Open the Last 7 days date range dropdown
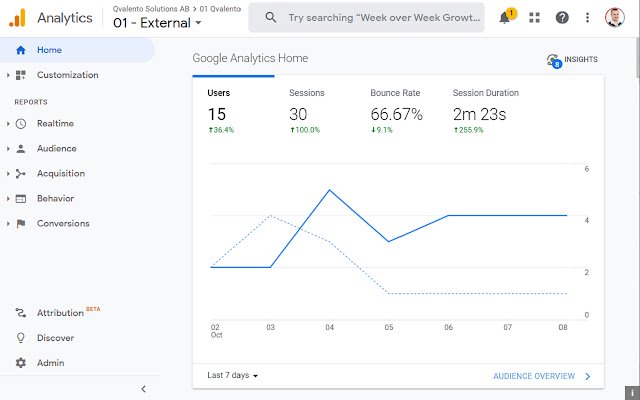This screenshot has height=400, width=640. (x=233, y=376)
